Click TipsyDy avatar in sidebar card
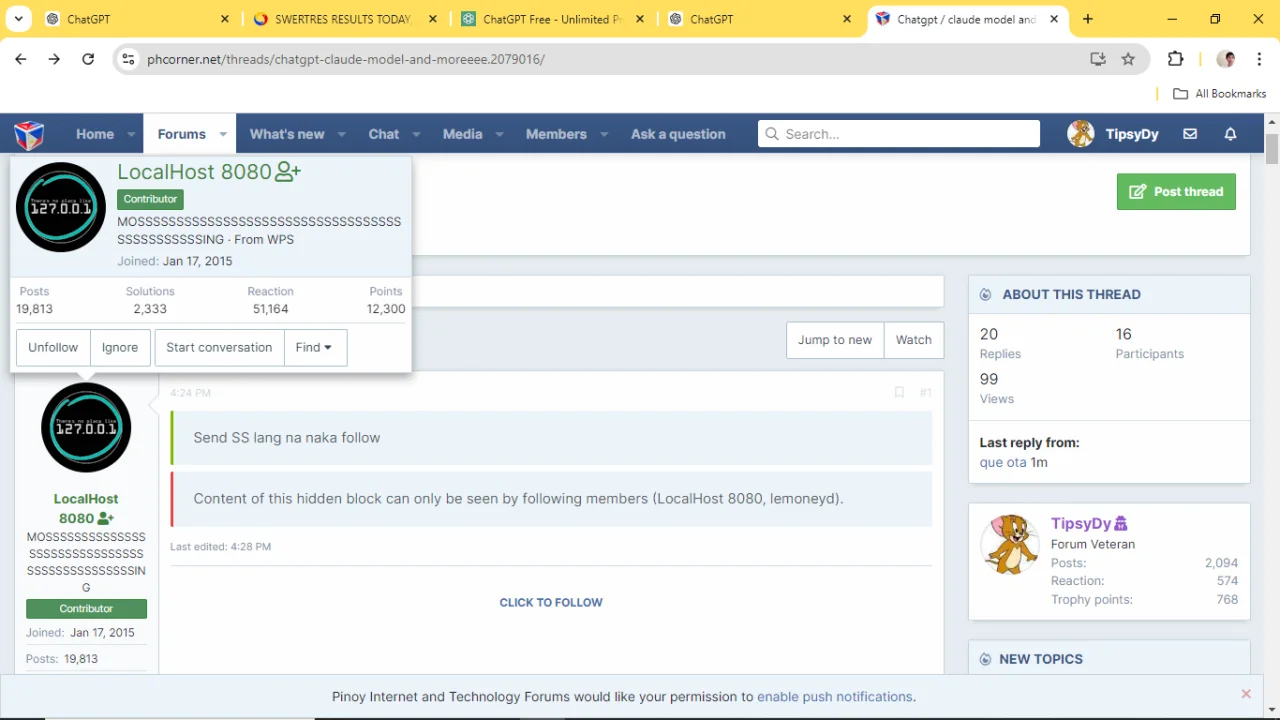1280x720 pixels. 1010,544
